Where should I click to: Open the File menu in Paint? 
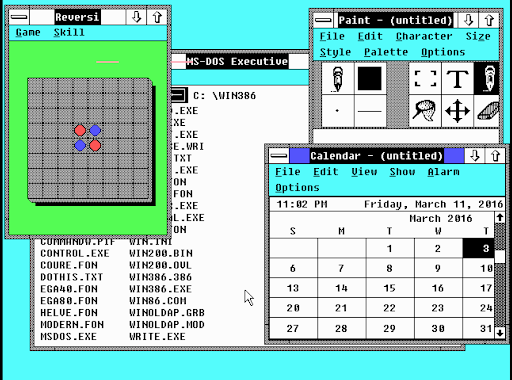click(x=332, y=36)
